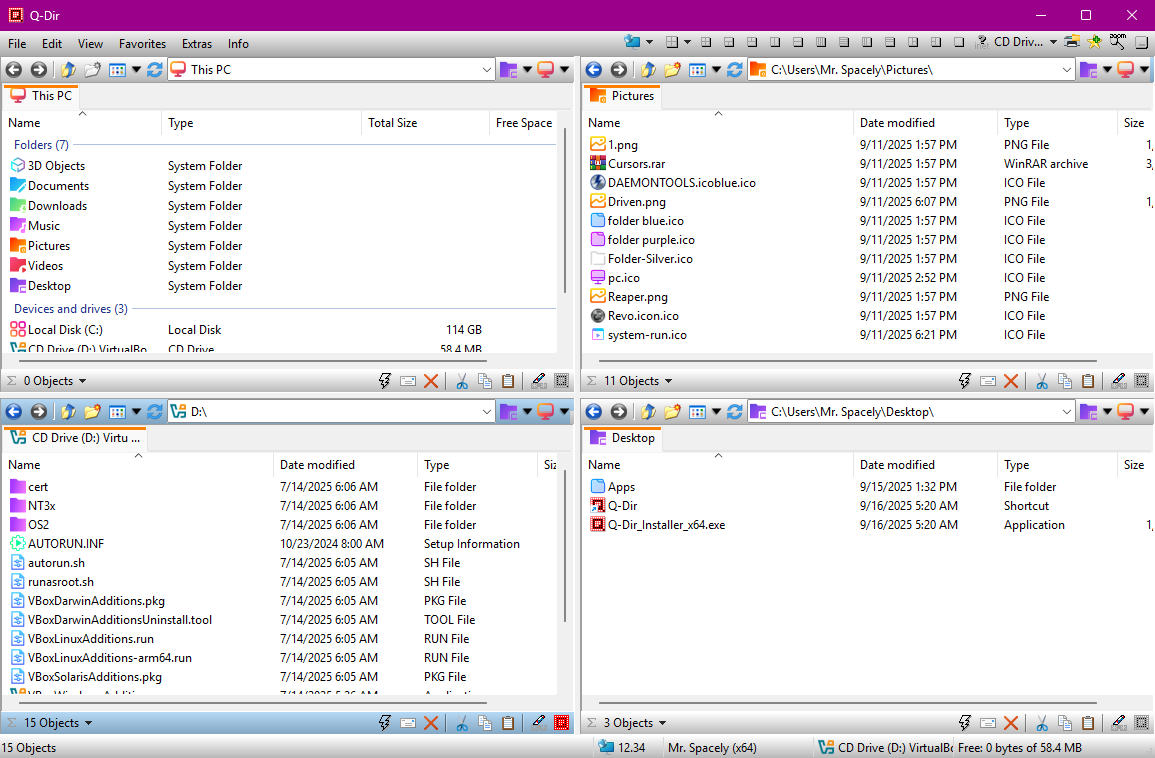Screen dimensions: 1155x758
Task: Click the sigma icon in Pictures status bar
Action: pos(591,381)
